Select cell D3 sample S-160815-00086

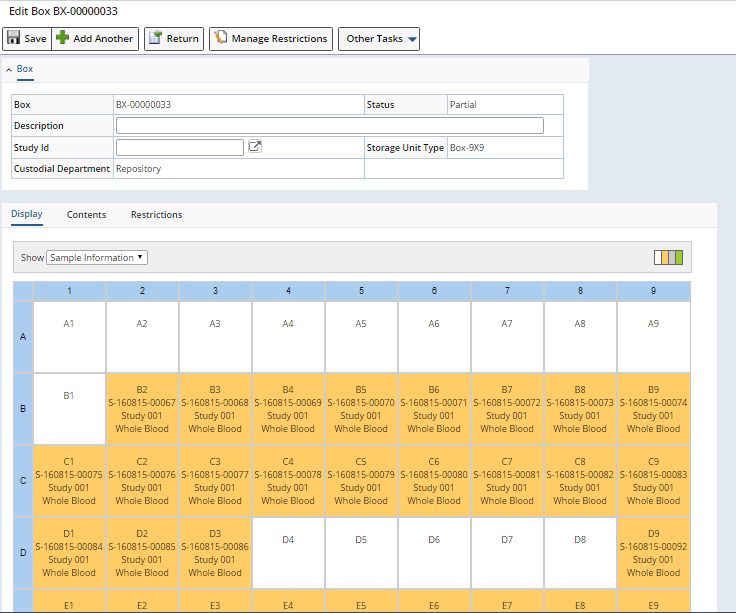coord(215,553)
